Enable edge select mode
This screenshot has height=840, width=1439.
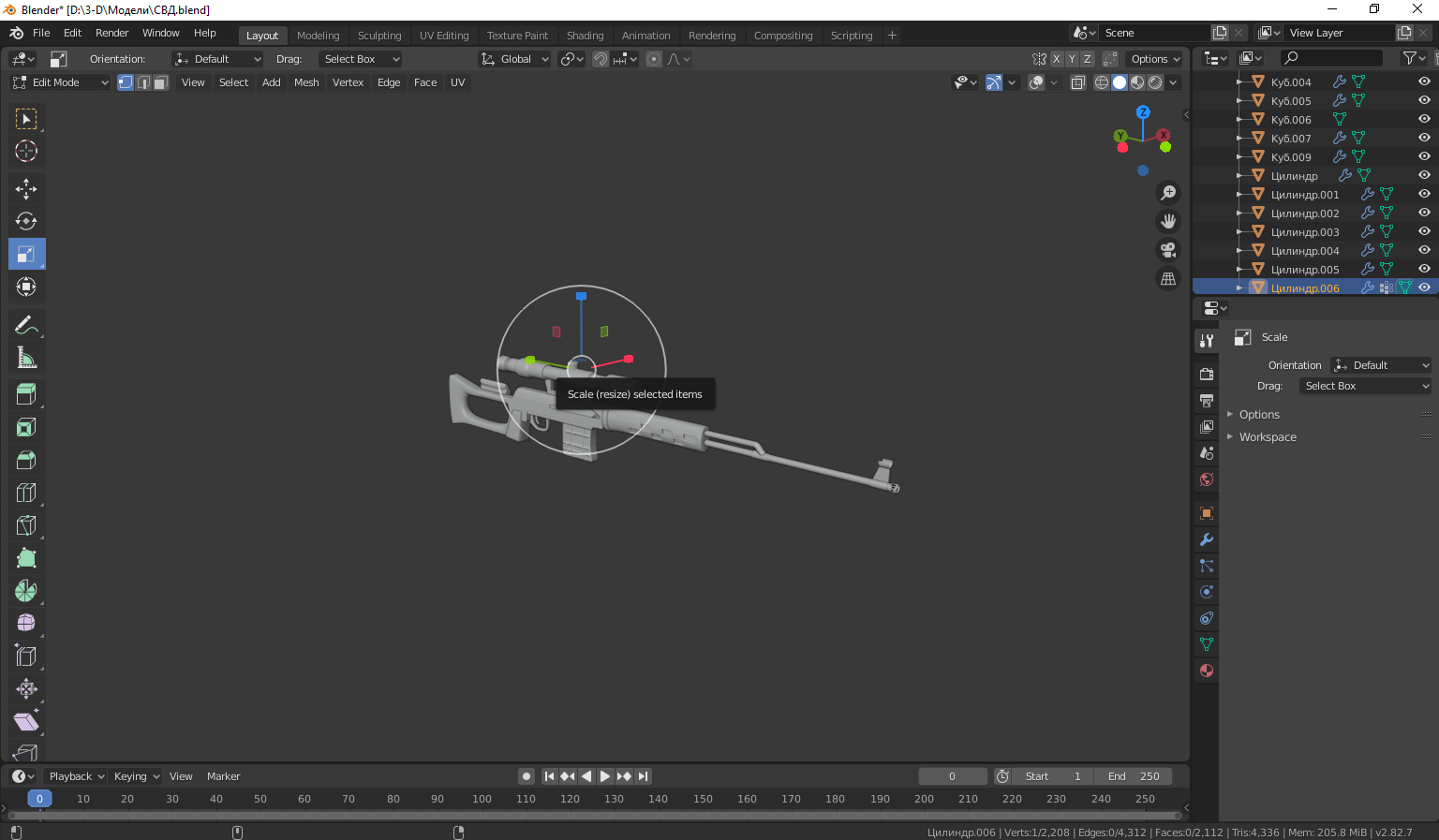143,82
